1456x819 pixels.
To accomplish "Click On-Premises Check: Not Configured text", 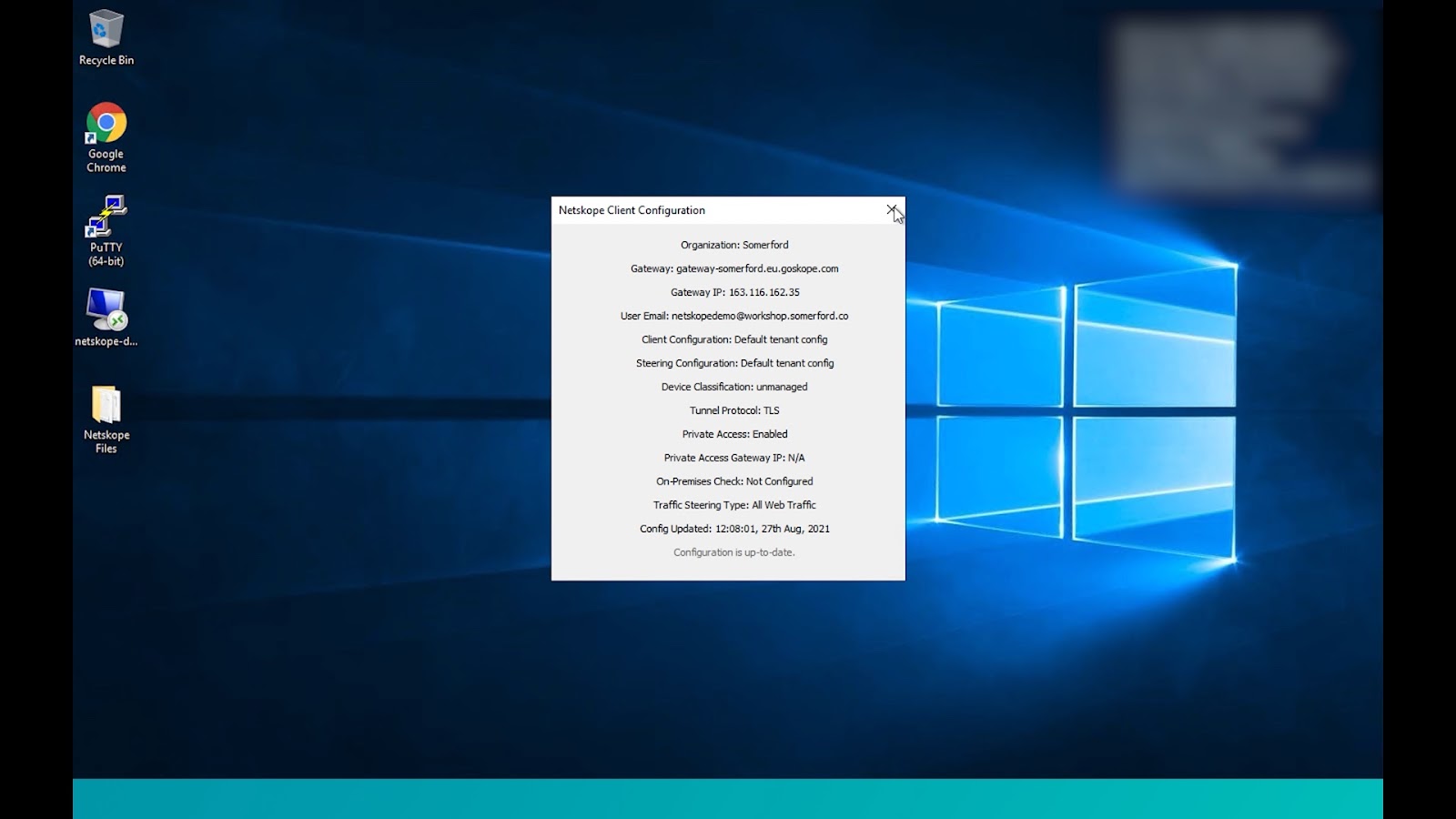I will (734, 481).
